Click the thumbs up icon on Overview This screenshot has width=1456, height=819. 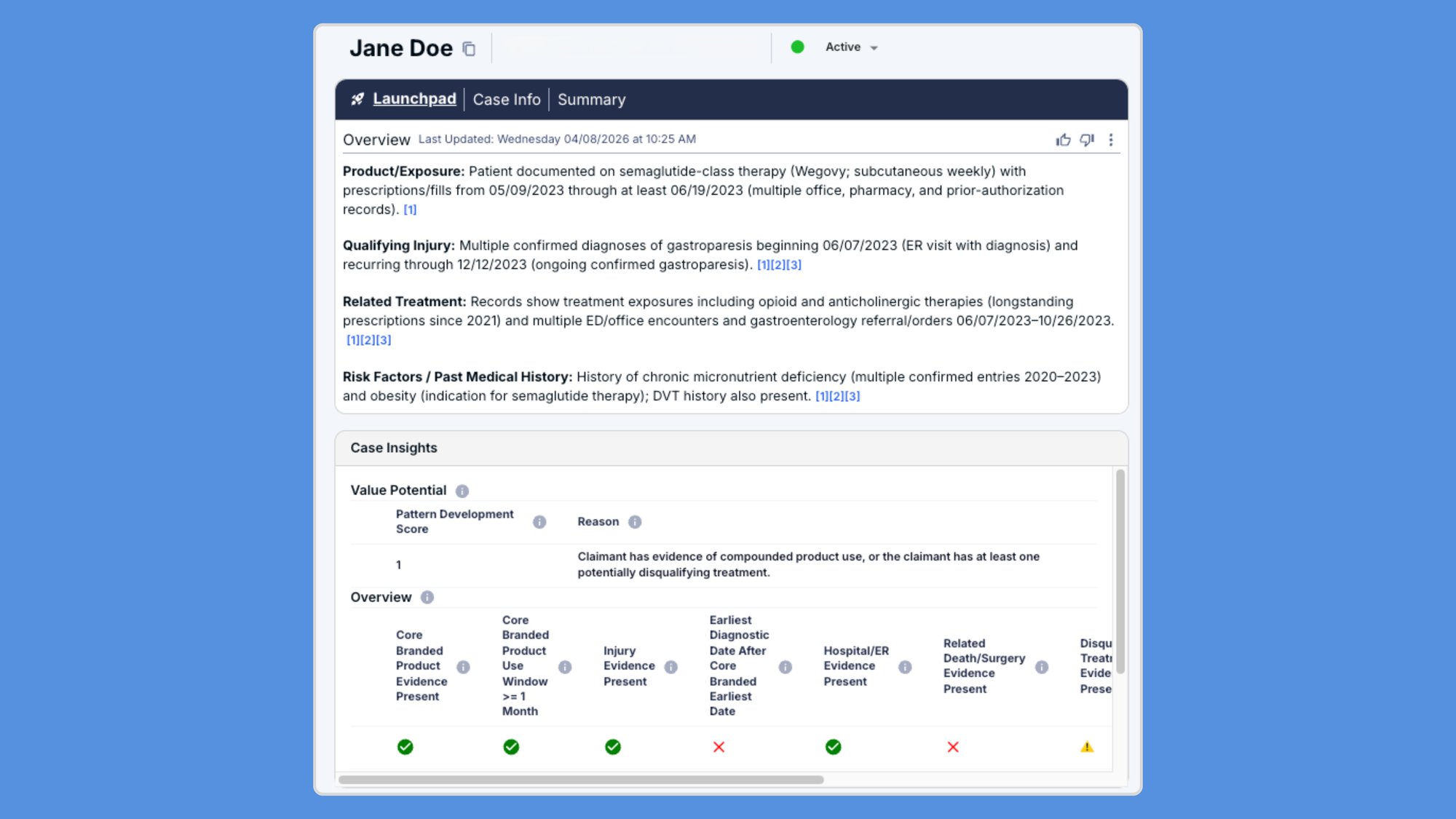(x=1062, y=140)
